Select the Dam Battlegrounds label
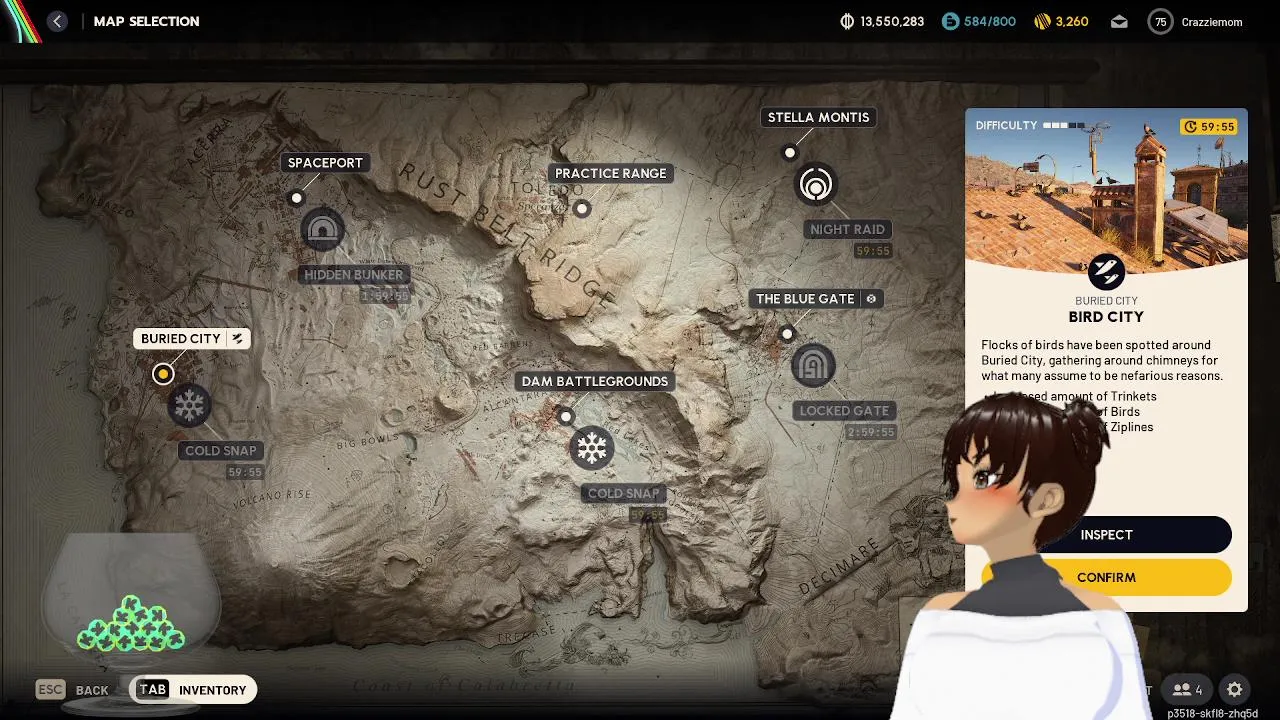Image resolution: width=1280 pixels, height=720 pixels. pos(595,381)
